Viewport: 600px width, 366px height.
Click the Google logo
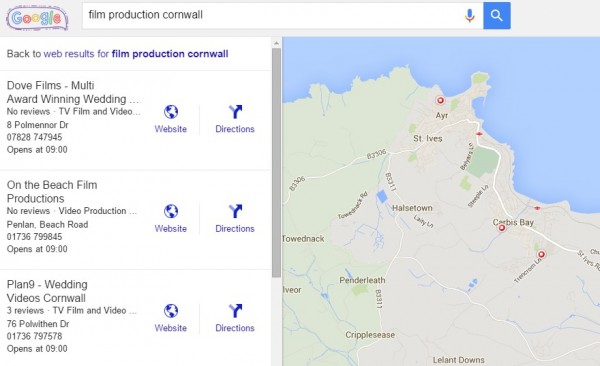(37, 17)
